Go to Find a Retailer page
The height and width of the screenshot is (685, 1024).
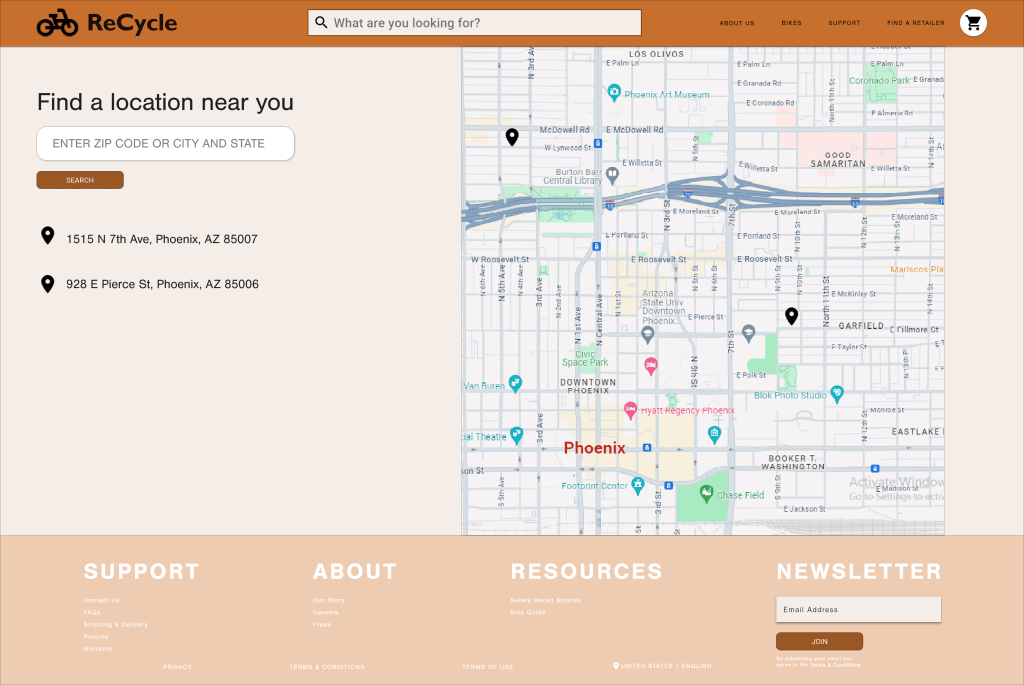tap(915, 23)
